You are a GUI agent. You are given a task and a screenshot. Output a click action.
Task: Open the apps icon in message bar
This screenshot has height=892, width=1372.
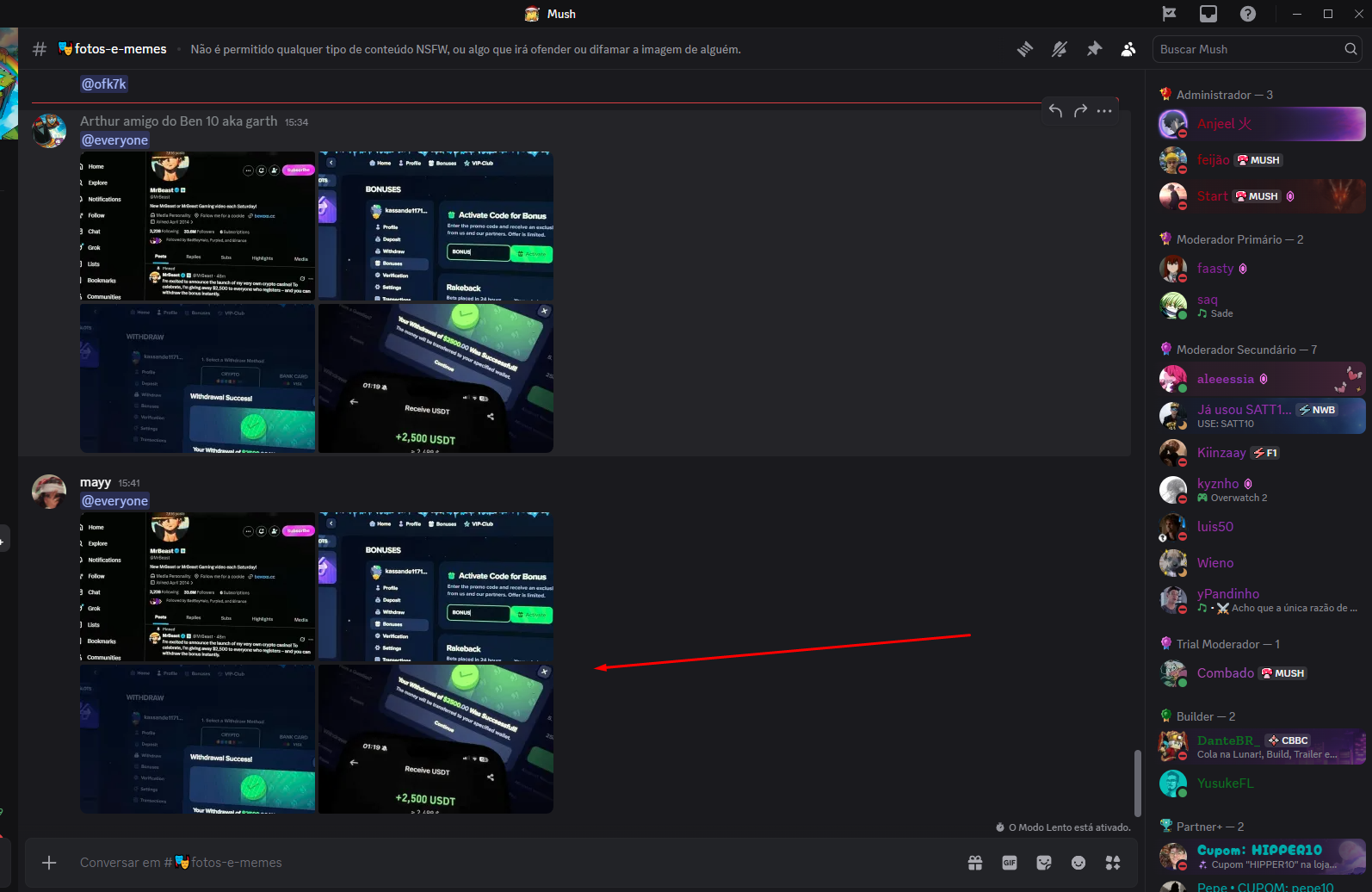1113,863
